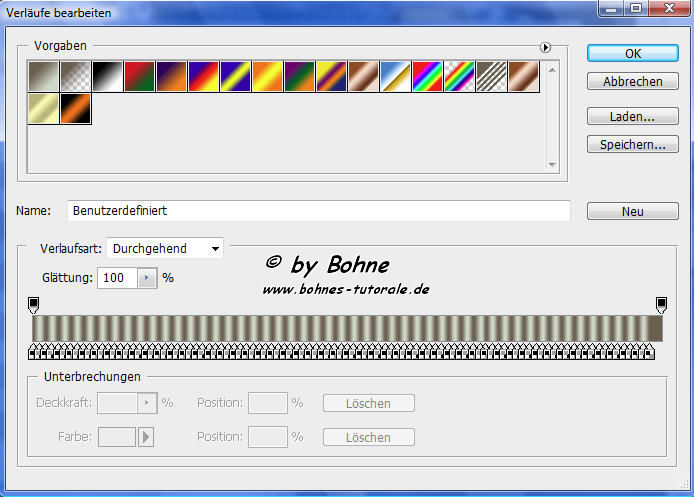Click the middle of the gradient preview bar
Screen dimensions: 694x497
(x=347, y=329)
